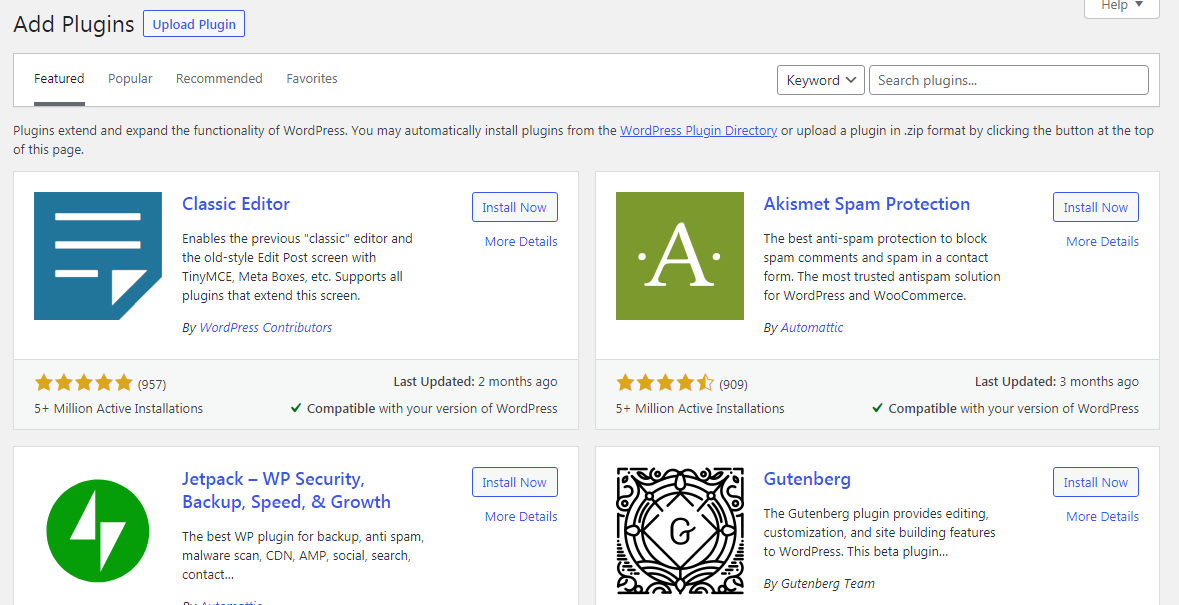Screen dimensions: 1179x605
Task: Switch to the Popular tab
Action: (x=130, y=78)
